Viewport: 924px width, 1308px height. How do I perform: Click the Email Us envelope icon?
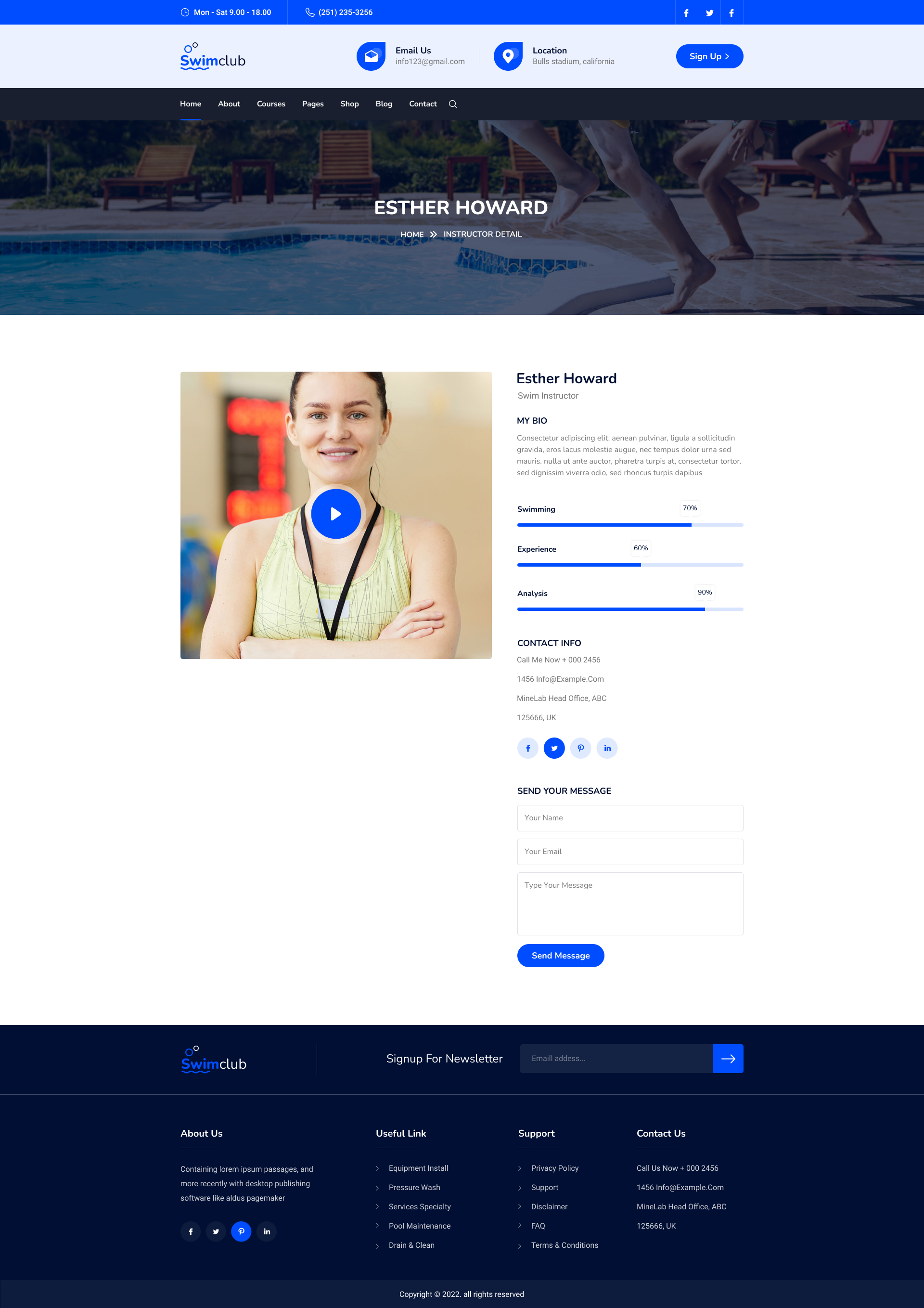point(371,56)
